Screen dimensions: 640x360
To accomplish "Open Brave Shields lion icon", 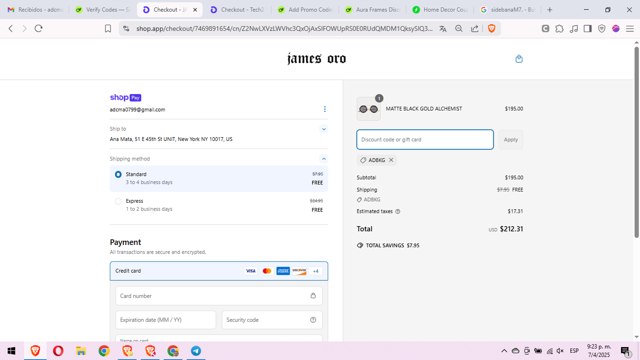I will (491, 29).
